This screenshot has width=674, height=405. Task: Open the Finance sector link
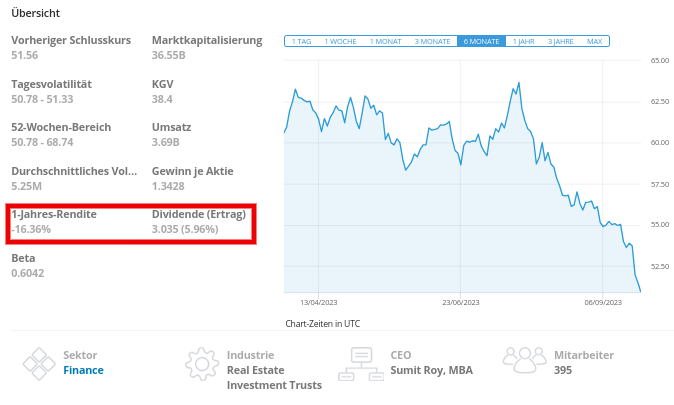coord(83,370)
